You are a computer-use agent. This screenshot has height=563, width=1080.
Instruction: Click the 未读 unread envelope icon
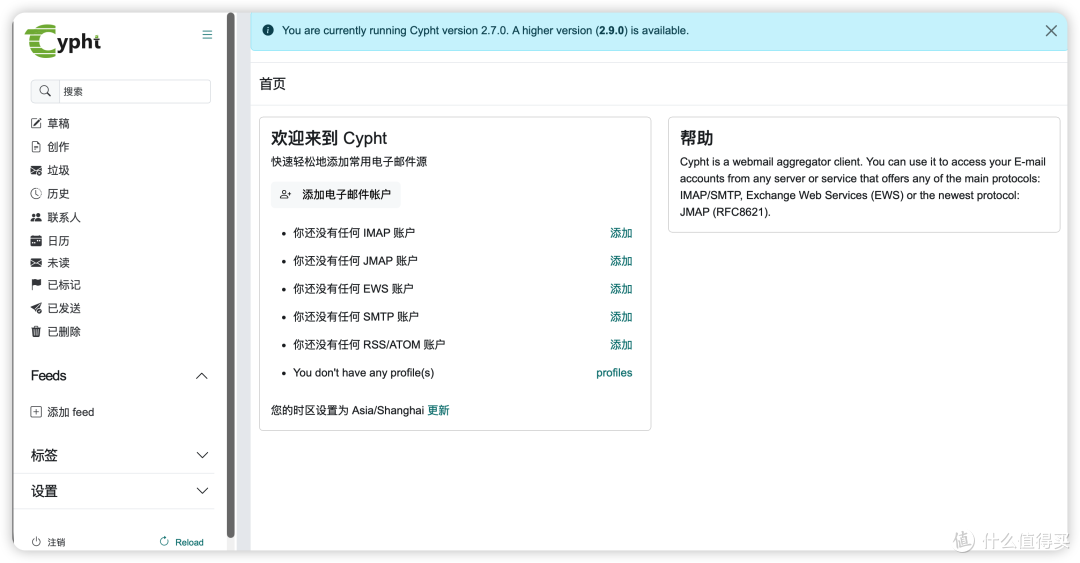point(36,263)
